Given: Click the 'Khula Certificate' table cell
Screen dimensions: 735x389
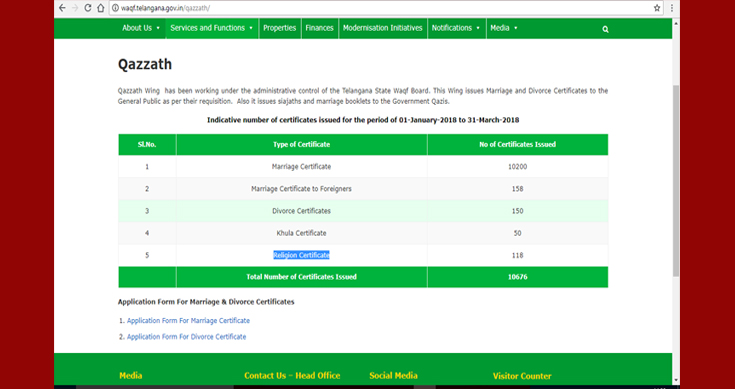Looking at the screenshot, I should [301, 233].
